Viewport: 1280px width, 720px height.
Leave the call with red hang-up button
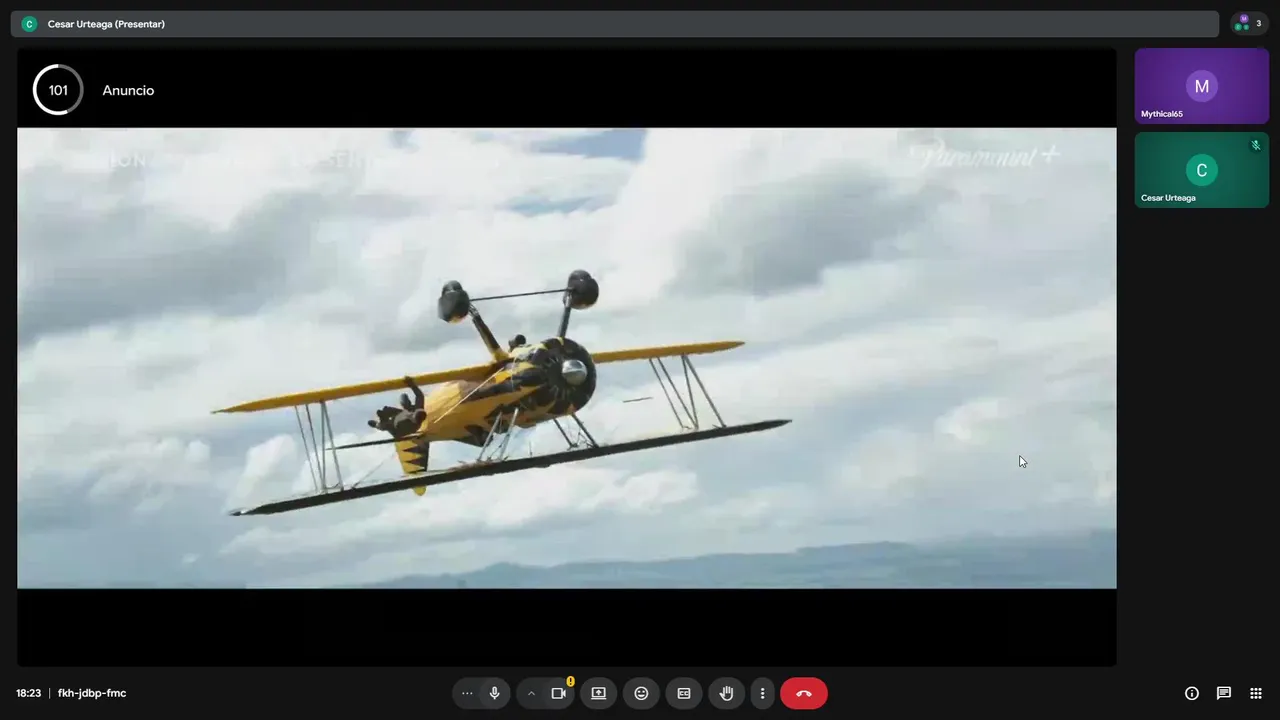click(804, 693)
